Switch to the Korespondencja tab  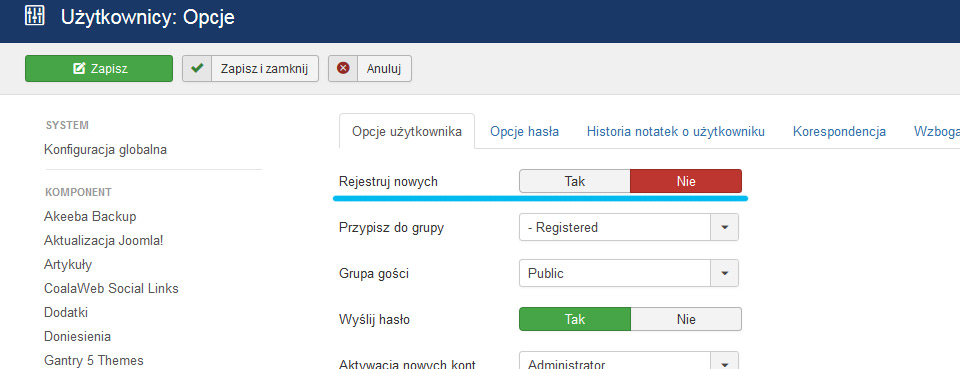(x=839, y=132)
